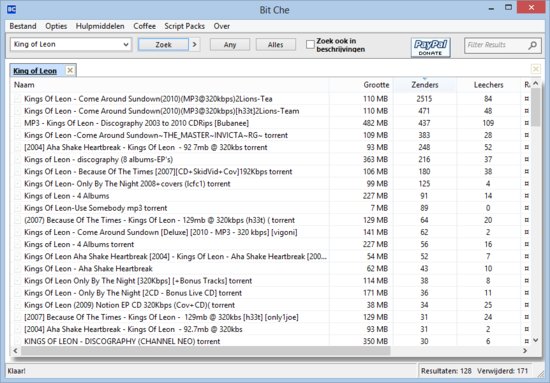550x383 pixels.
Task: Click the 'Klaar!' status text
Action: tap(16, 371)
